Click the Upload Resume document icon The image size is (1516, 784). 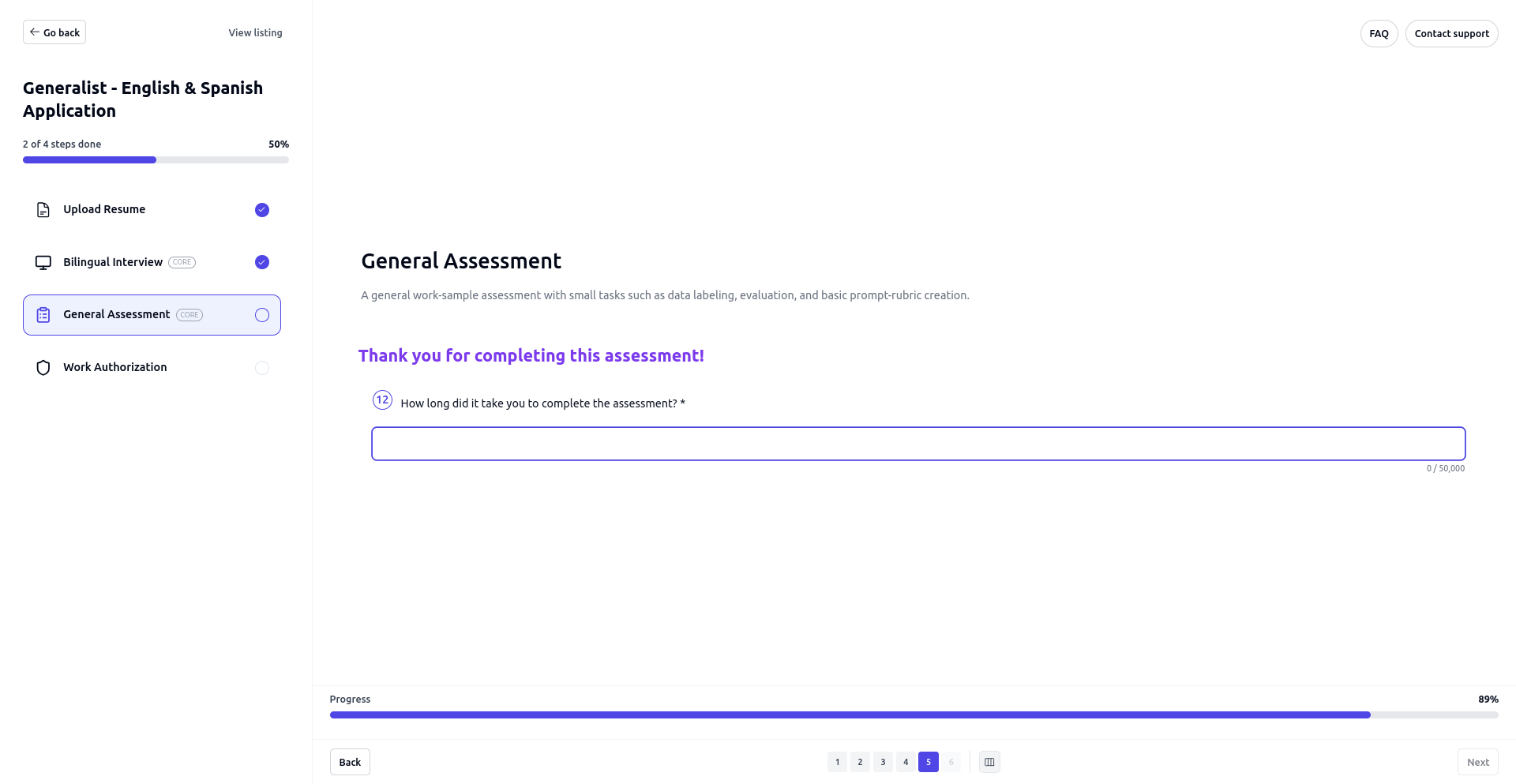43,210
